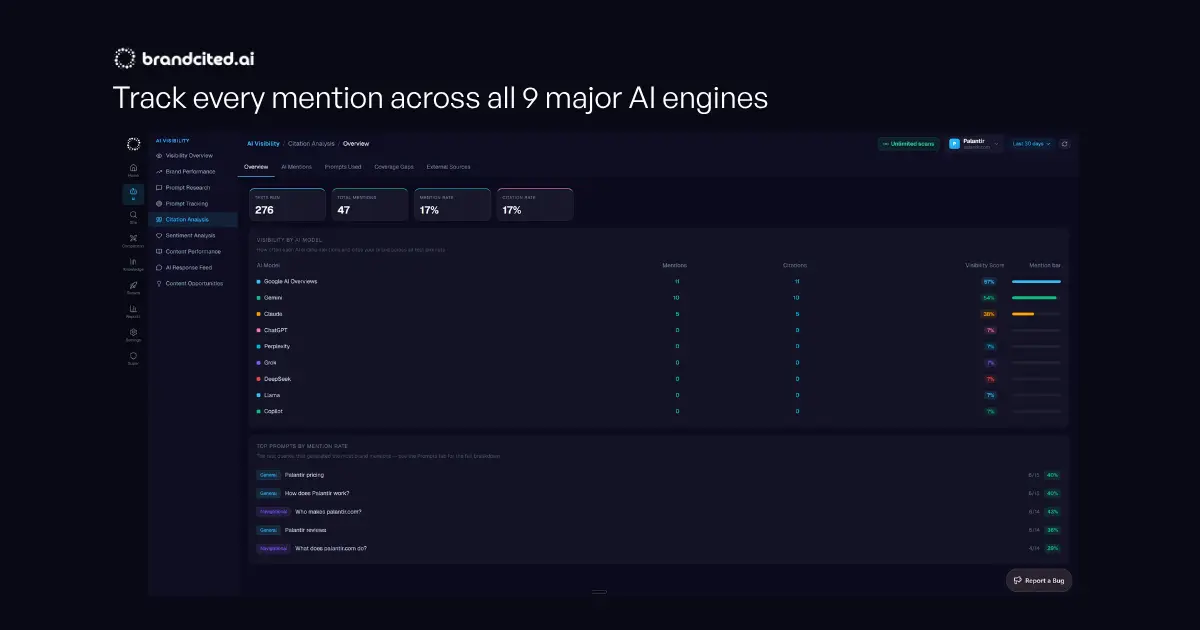Click the brandcited.ai logo in the sidebar top
The width and height of the screenshot is (1200, 630).
[x=133, y=144]
